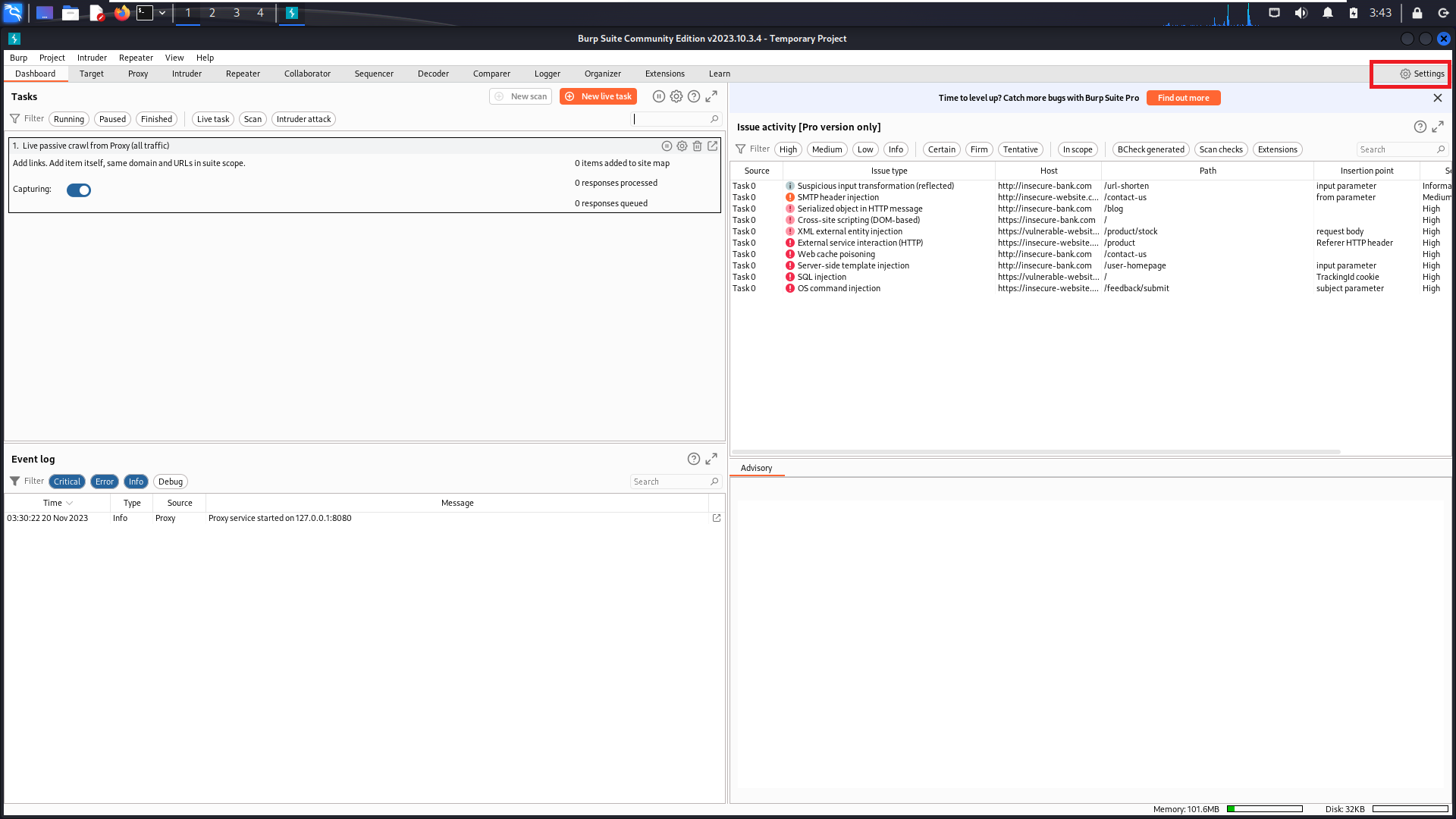Switch to the Repeater tab
Screen dimensions: 1456x819
click(x=243, y=74)
